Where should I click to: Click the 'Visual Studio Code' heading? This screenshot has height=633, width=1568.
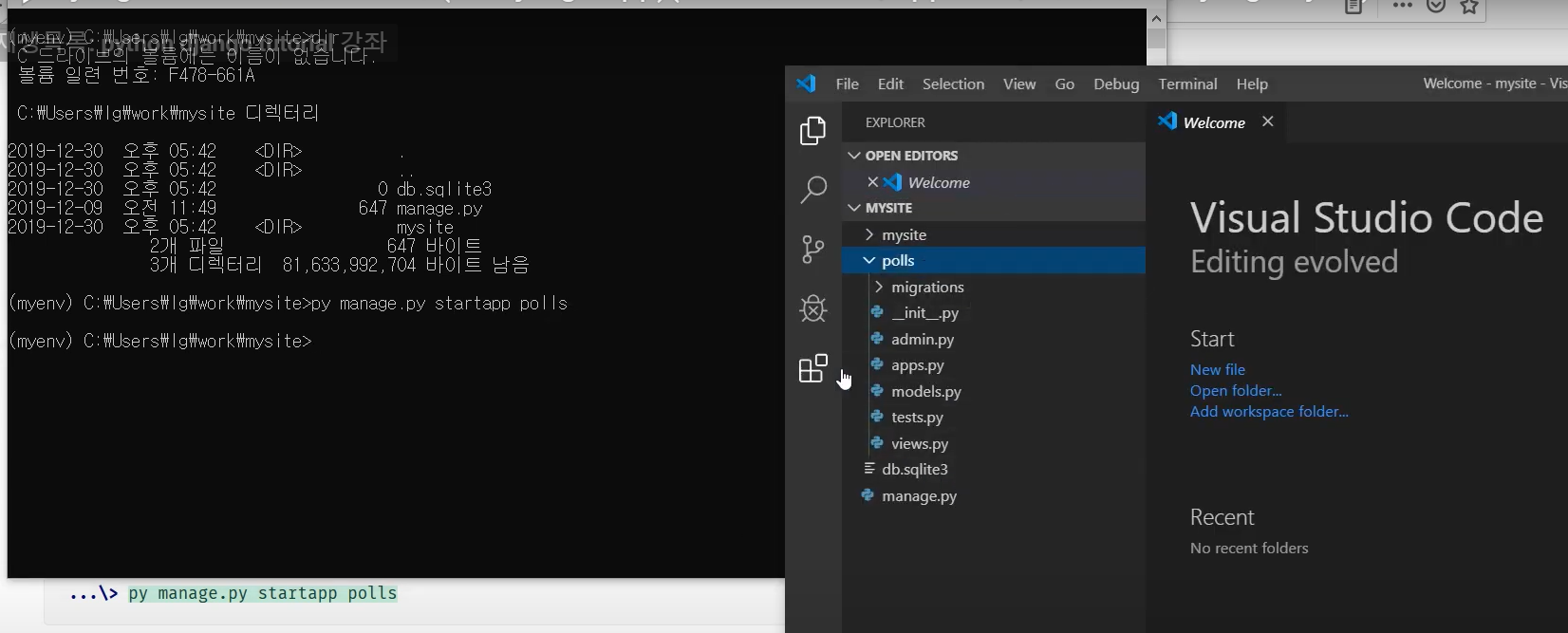(1367, 218)
